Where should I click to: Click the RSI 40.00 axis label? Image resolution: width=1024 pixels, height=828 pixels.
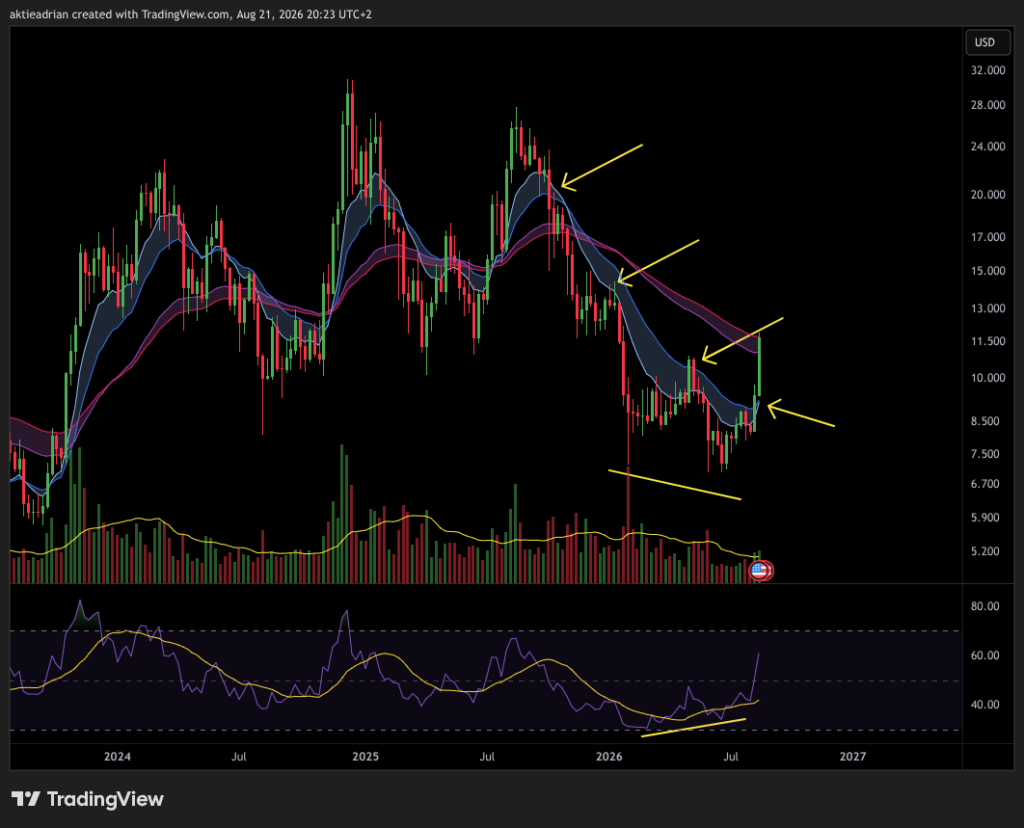[985, 705]
